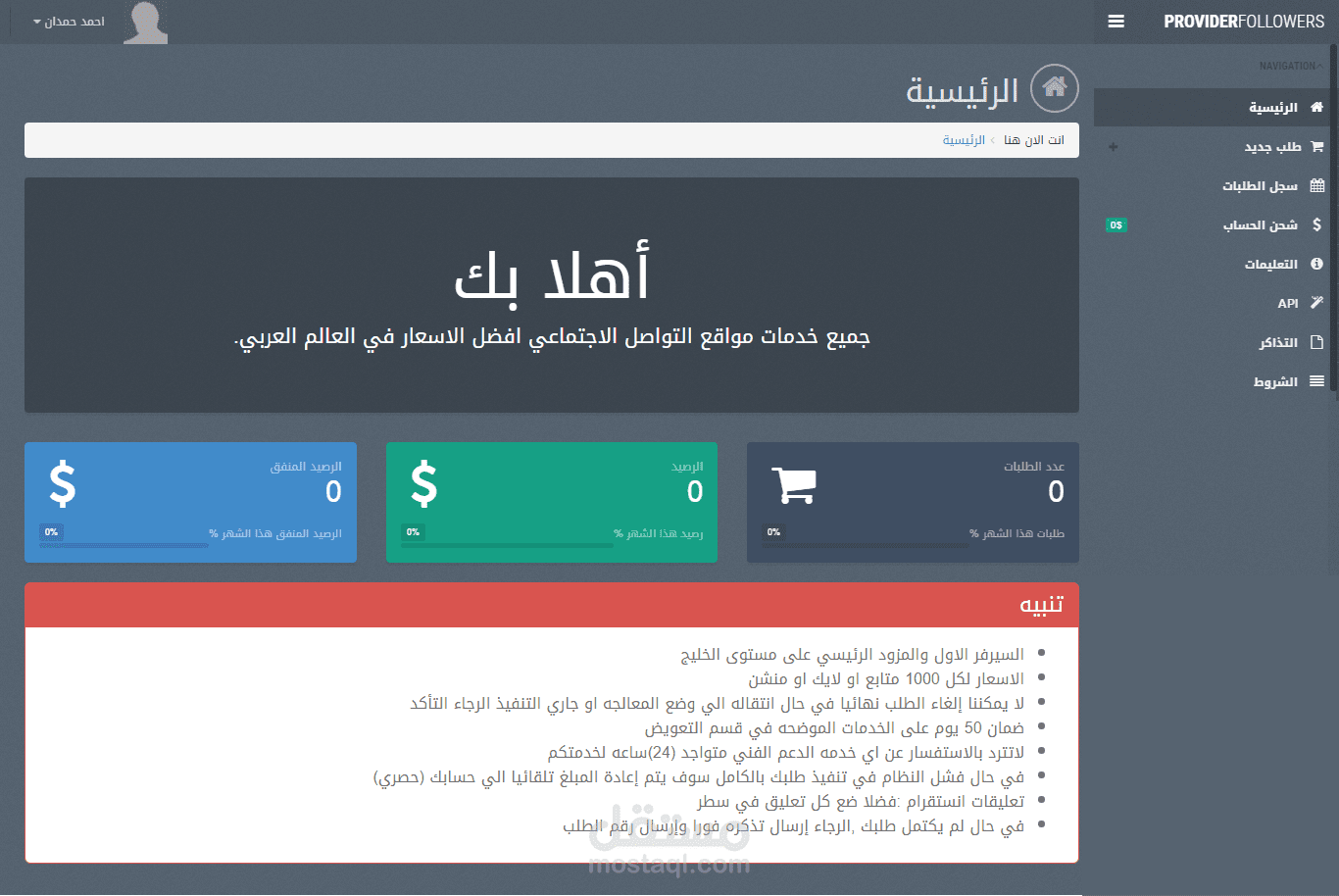Click the user avatar image in the top bar
The width and height of the screenshot is (1339, 896).
145,21
